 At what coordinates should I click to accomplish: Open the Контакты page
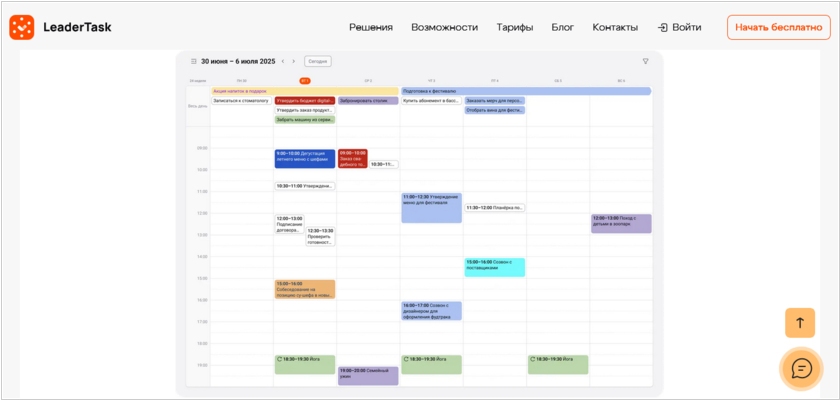click(x=615, y=27)
